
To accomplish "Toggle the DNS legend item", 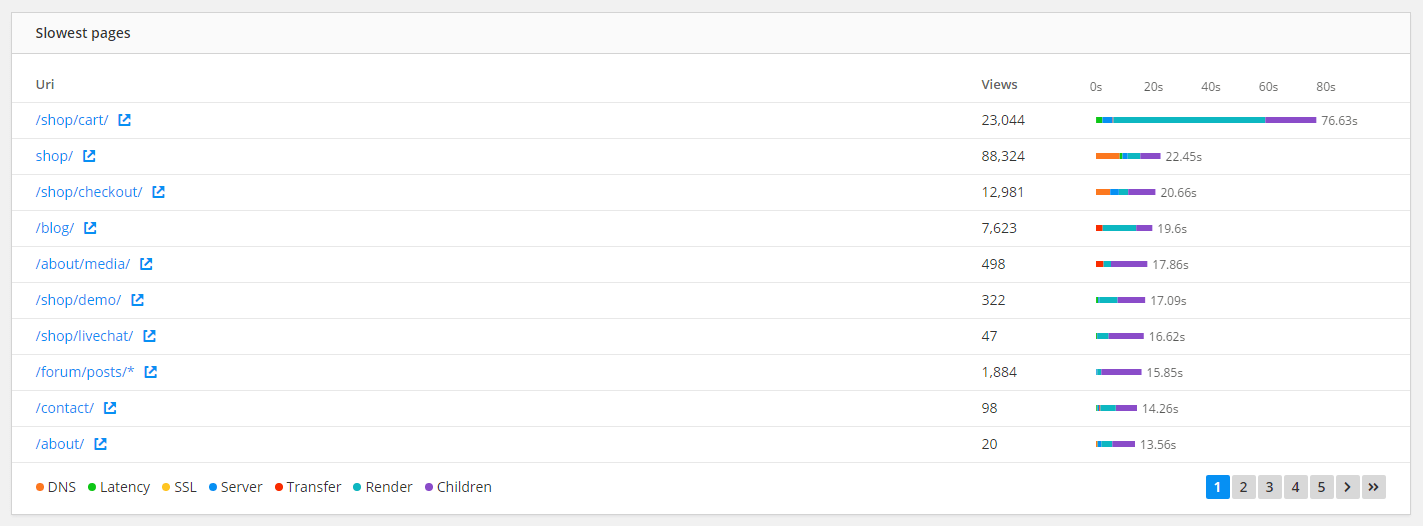I will (55, 487).
